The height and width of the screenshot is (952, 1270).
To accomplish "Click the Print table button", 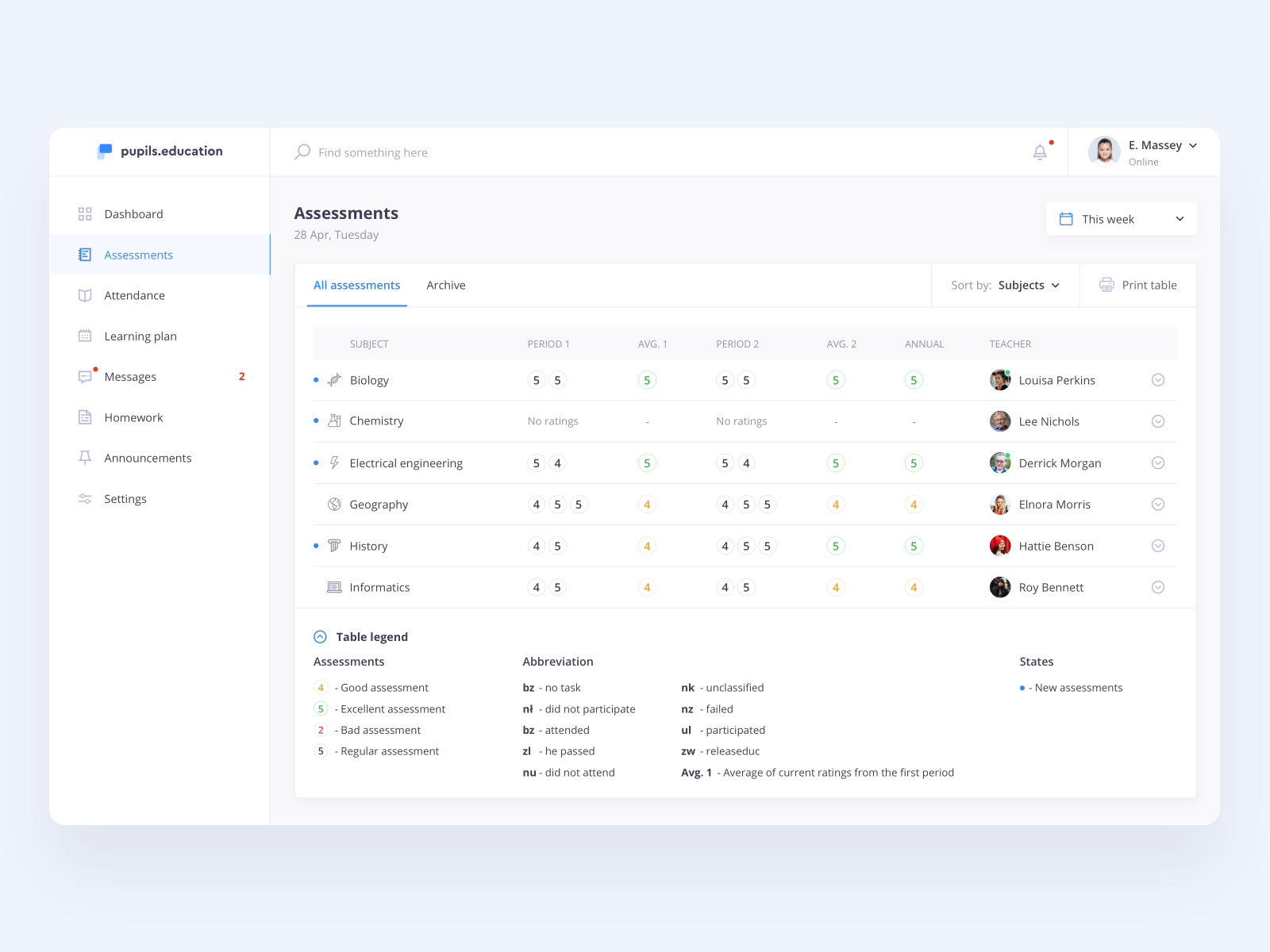I will pos(1138,285).
